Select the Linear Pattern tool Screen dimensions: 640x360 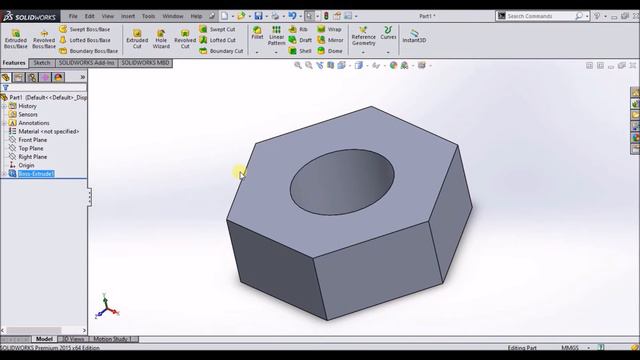pos(276,36)
